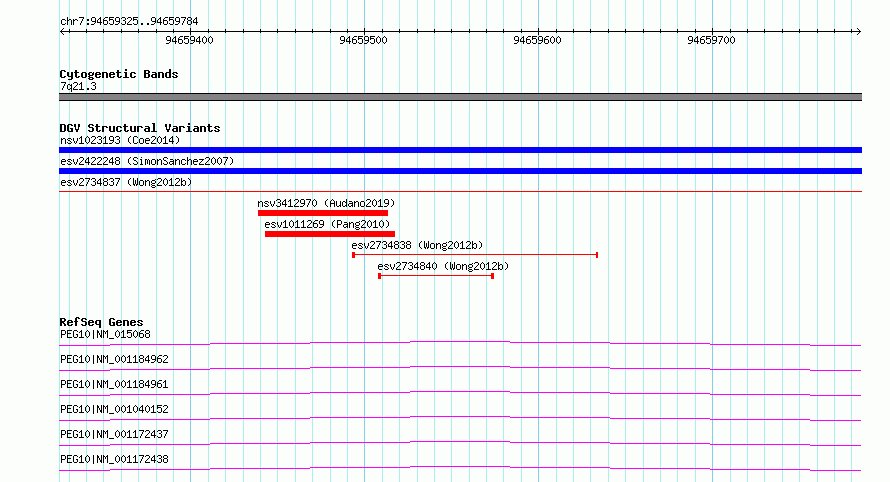Click the Cytogenetic Bands track heading
This screenshot has height=482, width=890.
click(119, 74)
